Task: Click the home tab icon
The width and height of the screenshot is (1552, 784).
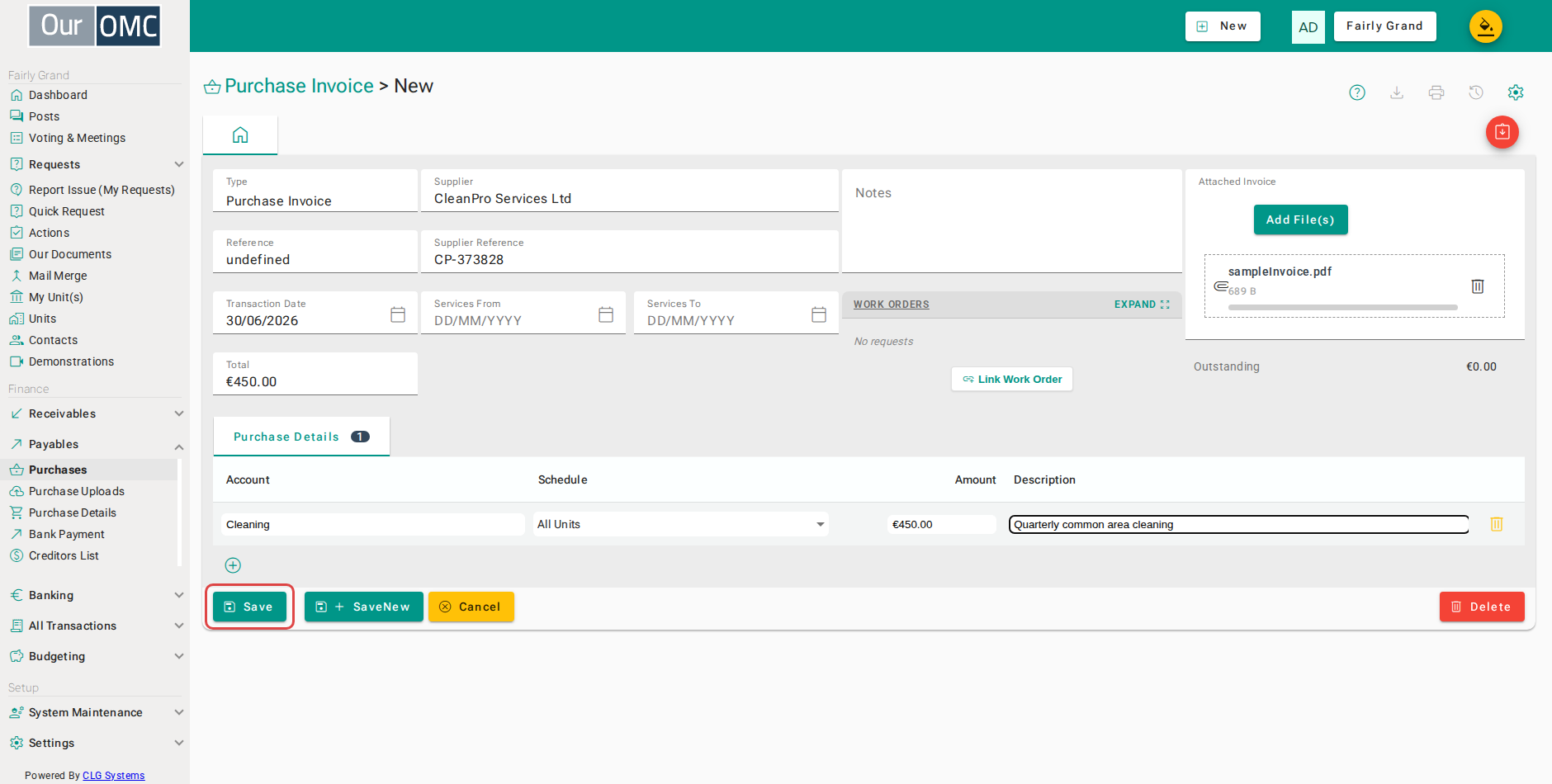Action: [x=240, y=135]
